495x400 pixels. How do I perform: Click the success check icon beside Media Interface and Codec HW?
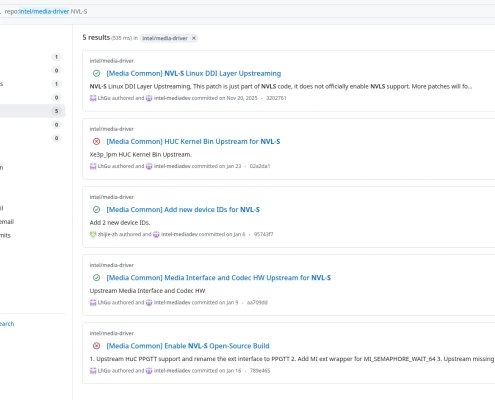tap(96, 278)
